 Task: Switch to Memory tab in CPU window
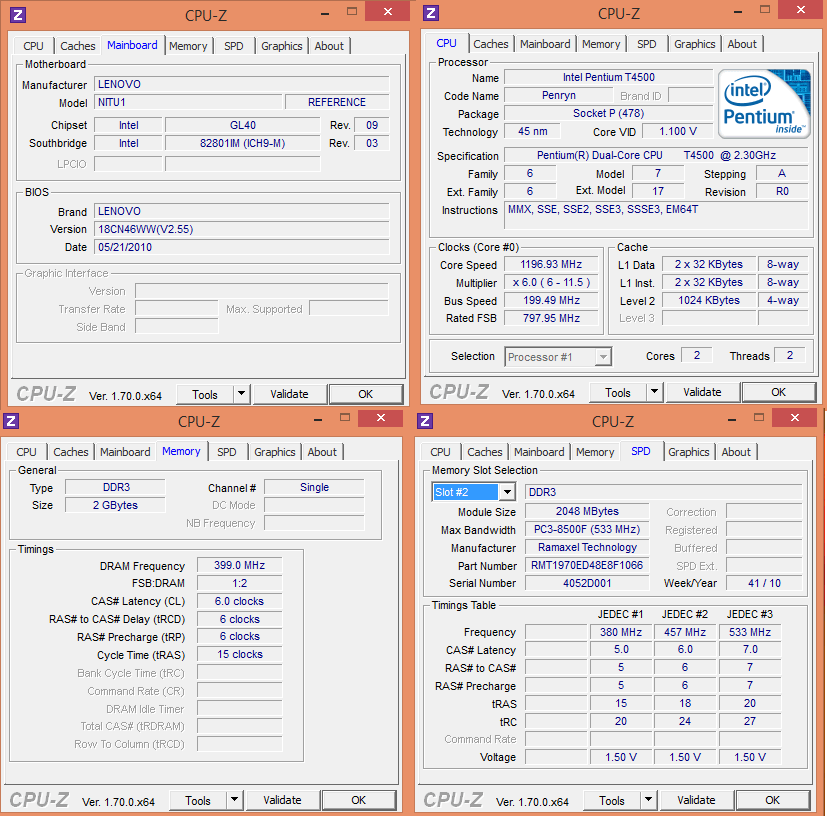click(x=601, y=44)
